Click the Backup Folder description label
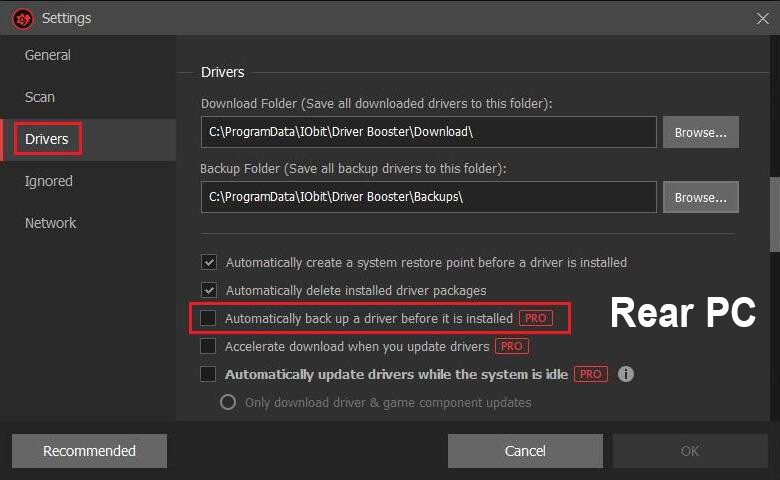The image size is (780, 480). 353,169
